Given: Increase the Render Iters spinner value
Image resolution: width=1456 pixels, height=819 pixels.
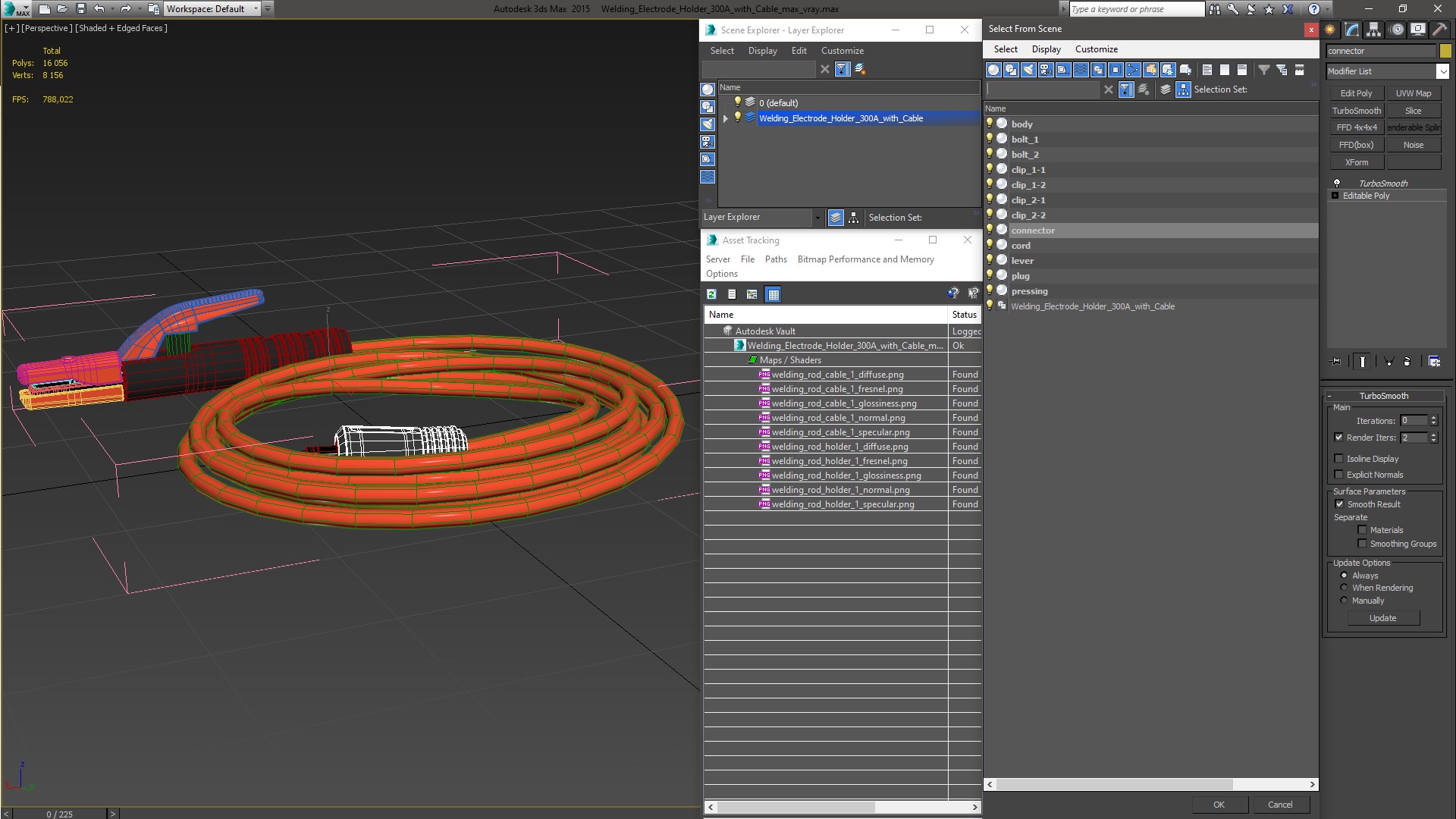Looking at the screenshot, I should click(1433, 435).
